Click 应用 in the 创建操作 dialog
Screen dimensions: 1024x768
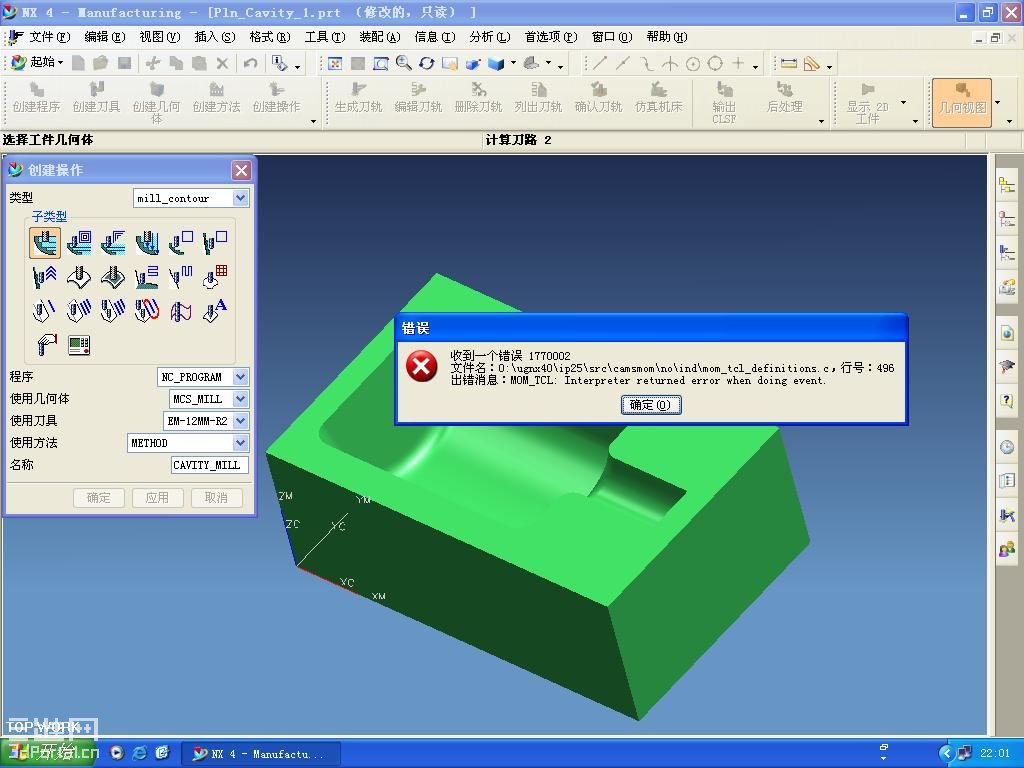click(x=157, y=498)
